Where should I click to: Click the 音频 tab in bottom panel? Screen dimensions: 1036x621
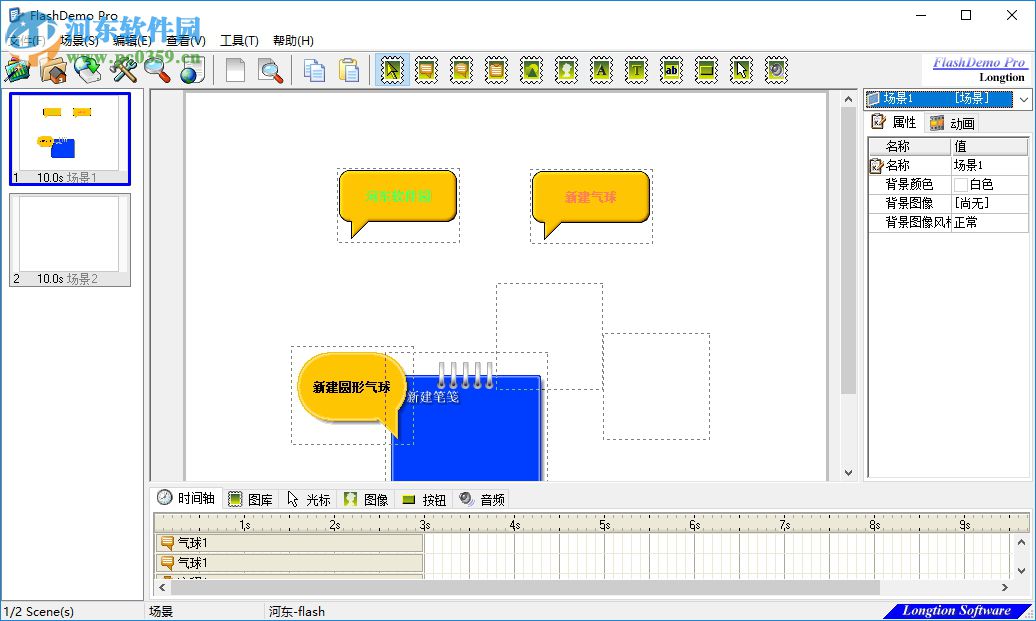click(x=489, y=498)
